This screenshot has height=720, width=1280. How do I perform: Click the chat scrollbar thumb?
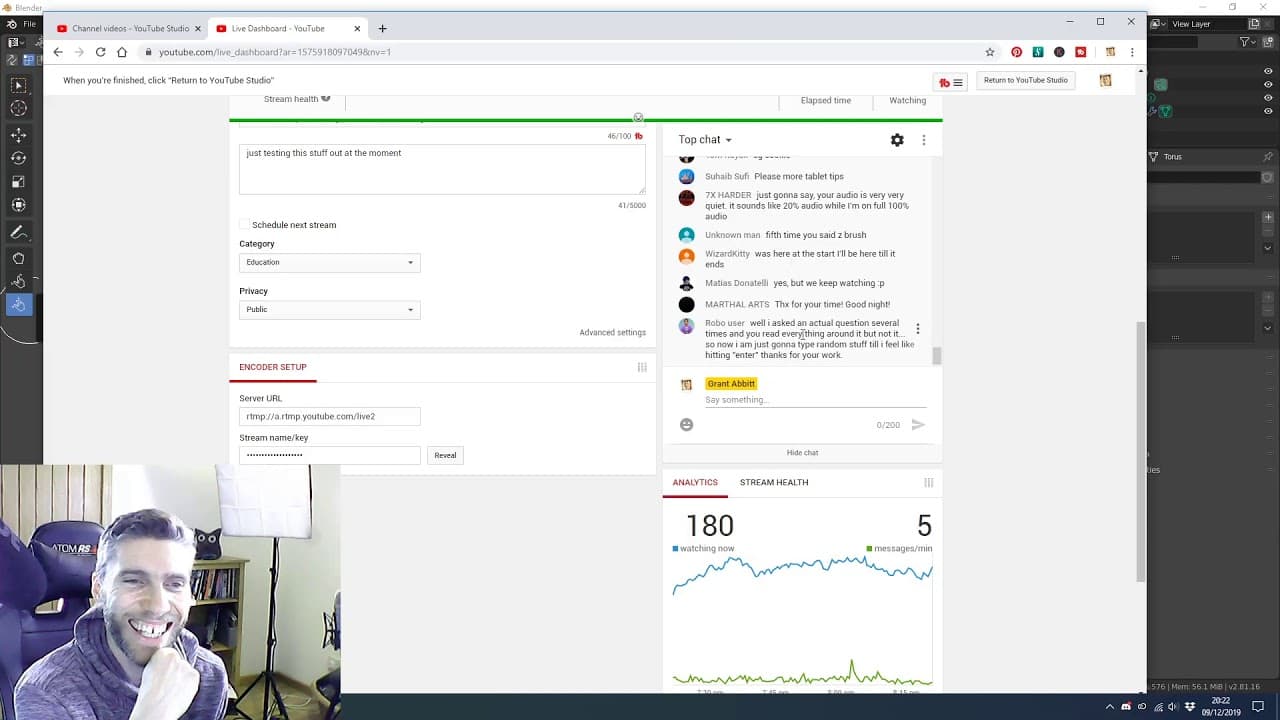pos(936,355)
